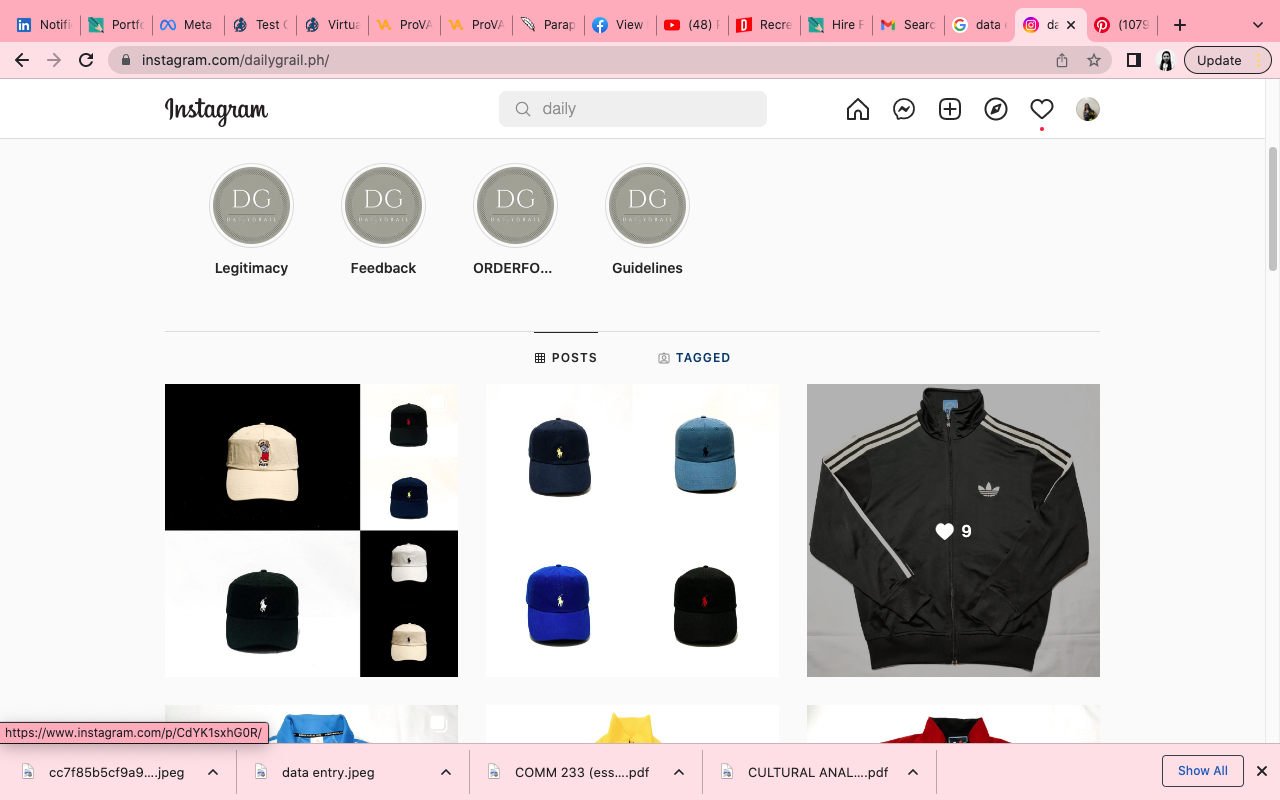This screenshot has height=800, width=1280.
Task: Switch to the TAGGED tab
Action: point(694,358)
